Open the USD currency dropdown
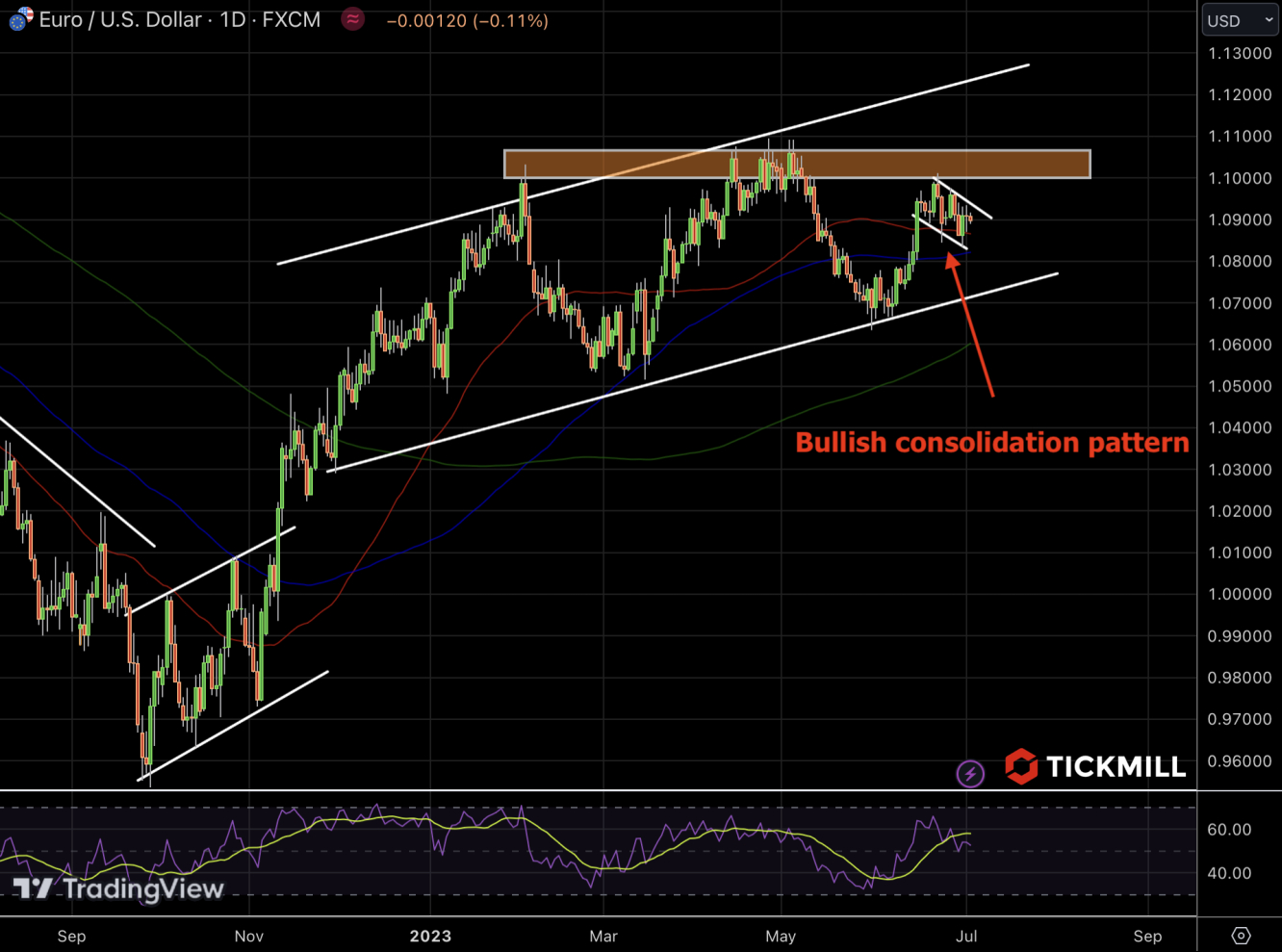1282x952 pixels. [x=1240, y=20]
